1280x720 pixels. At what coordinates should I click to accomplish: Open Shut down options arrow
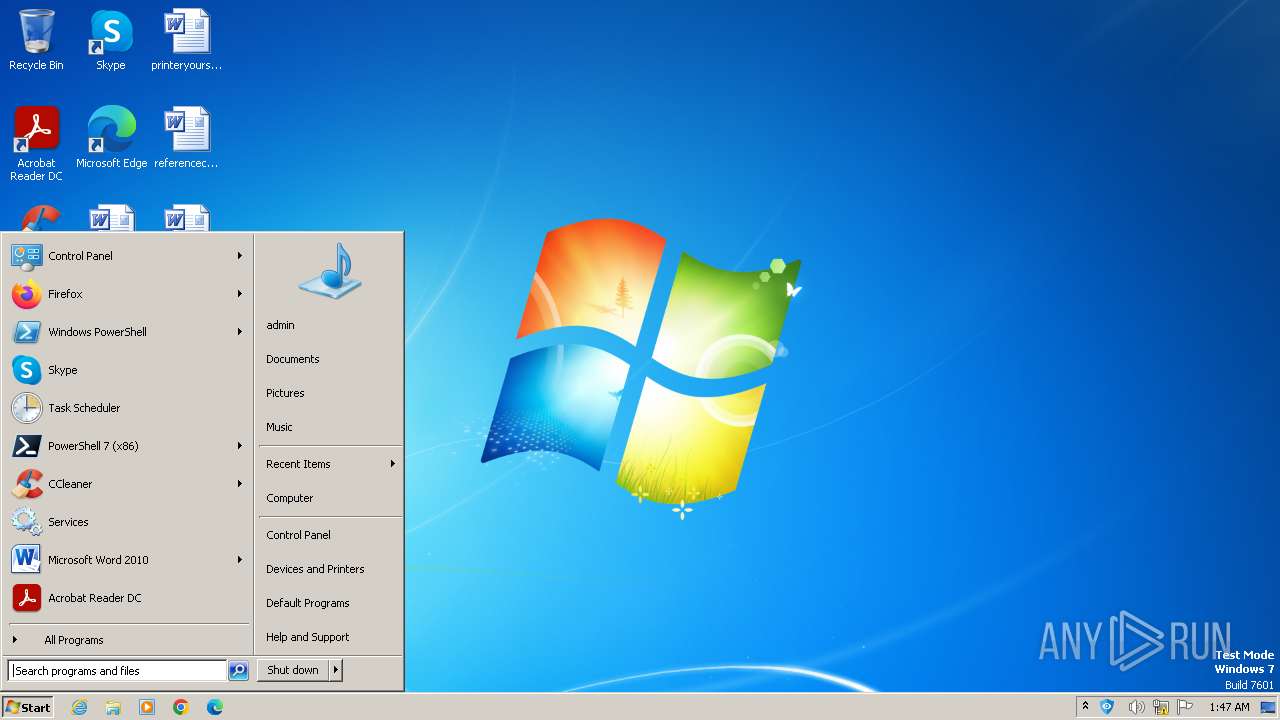(336, 670)
